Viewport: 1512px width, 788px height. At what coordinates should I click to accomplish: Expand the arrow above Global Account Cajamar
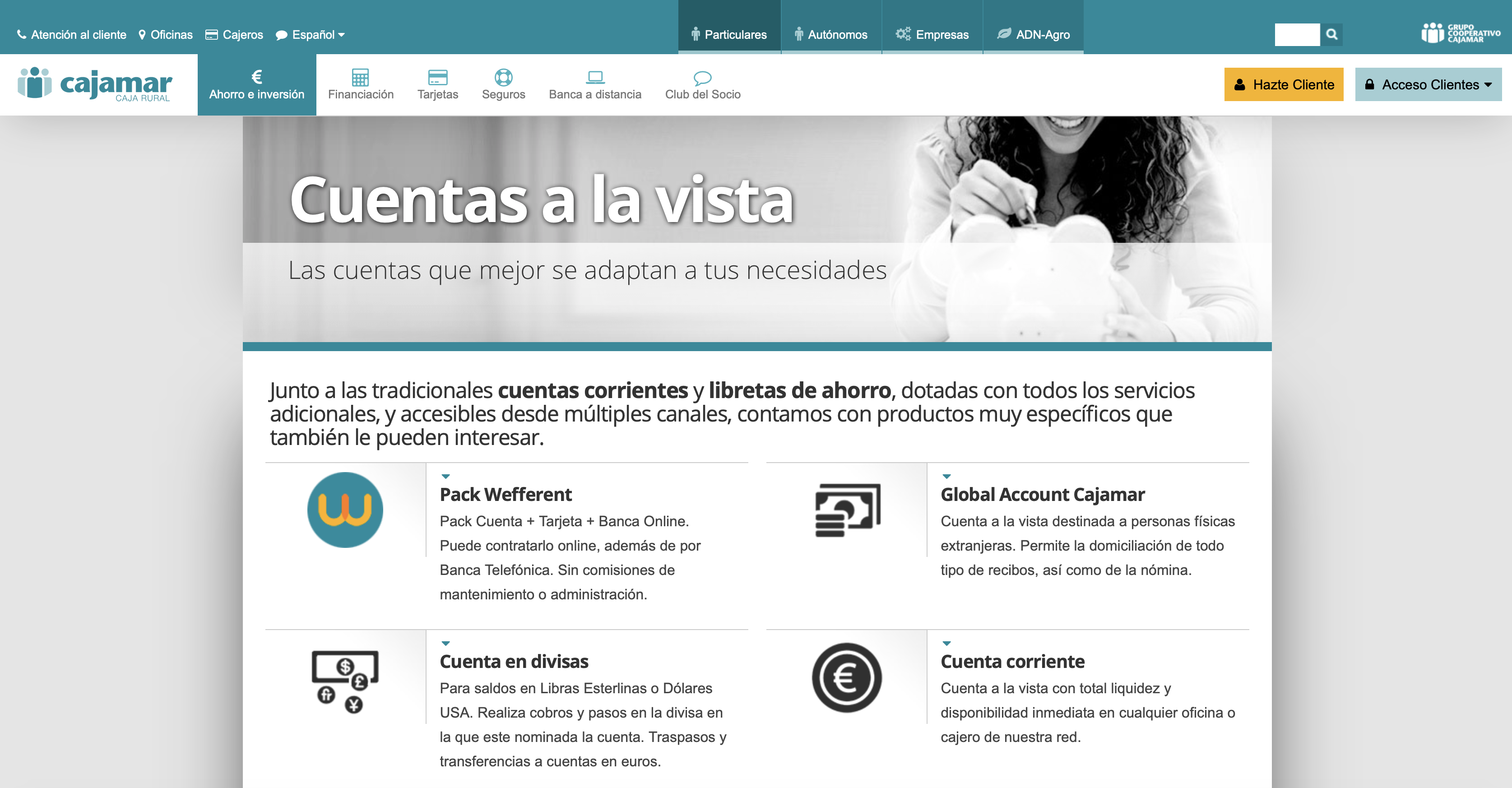(946, 477)
